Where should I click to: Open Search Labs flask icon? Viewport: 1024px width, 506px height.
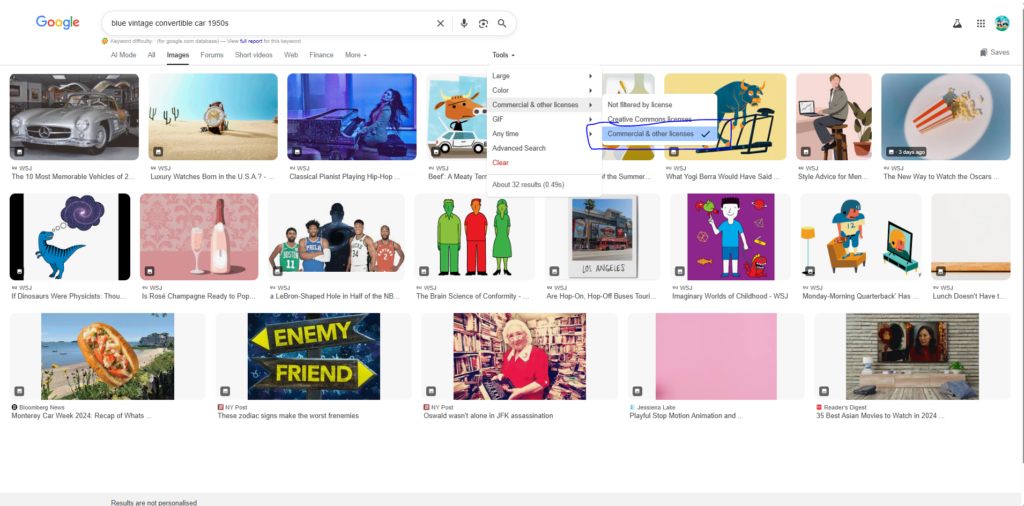coord(957,23)
